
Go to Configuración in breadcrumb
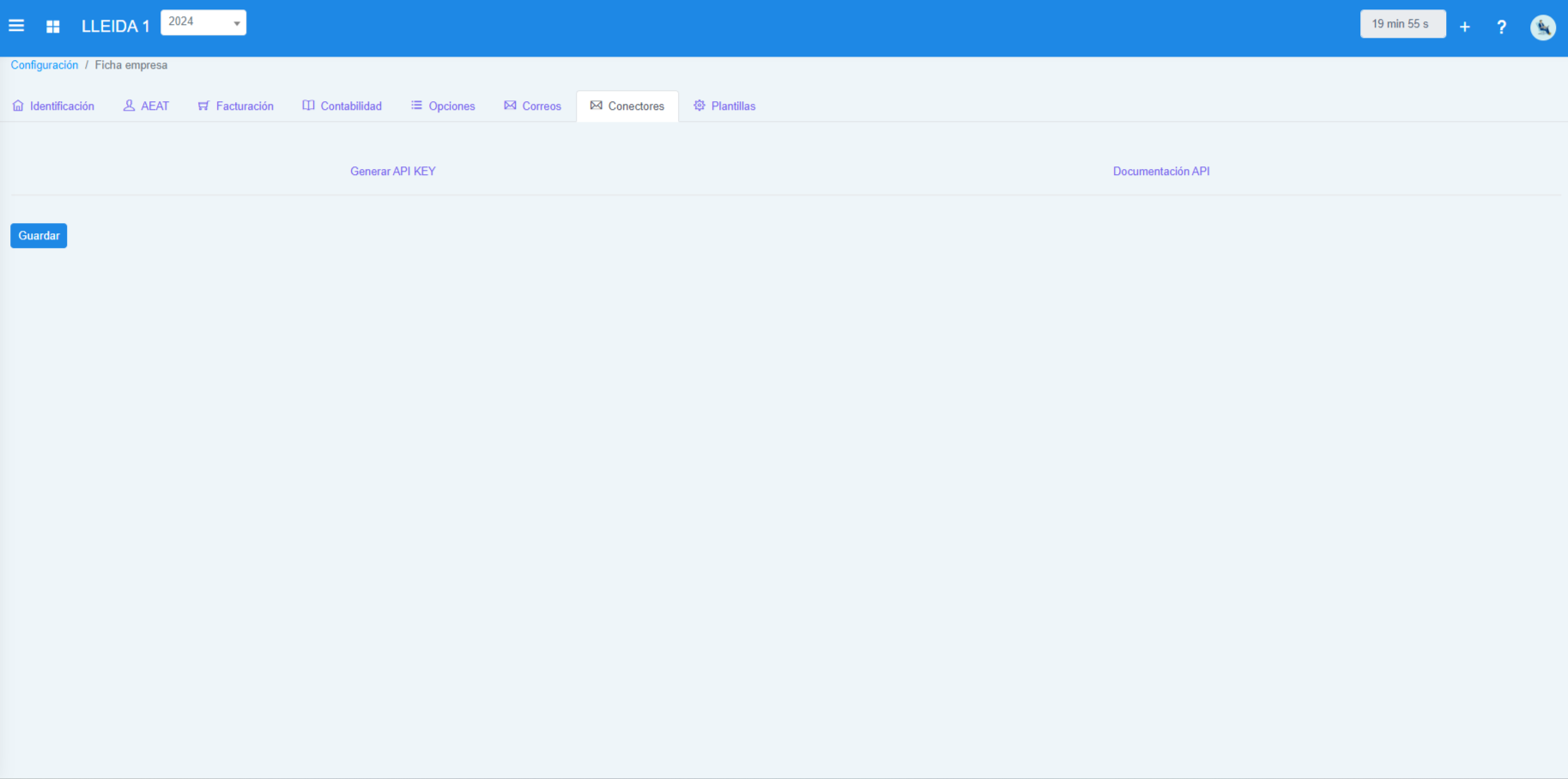pos(44,65)
